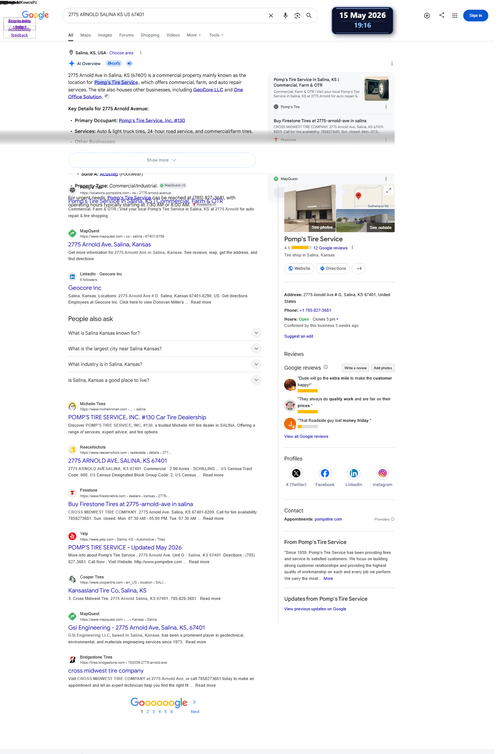
Task: Click 'View all Google reviews' link
Action: tap(306, 437)
